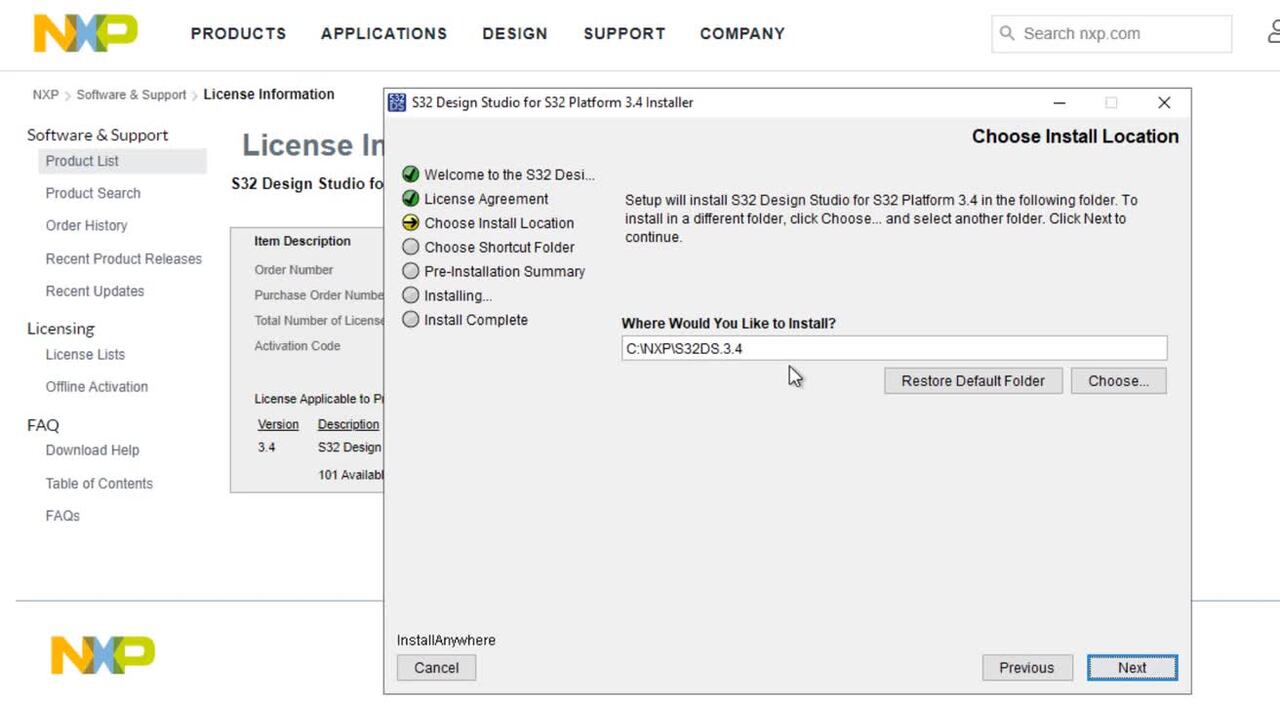Open Recent Updates in the sidebar
The image size is (1280, 702).
pos(95,291)
